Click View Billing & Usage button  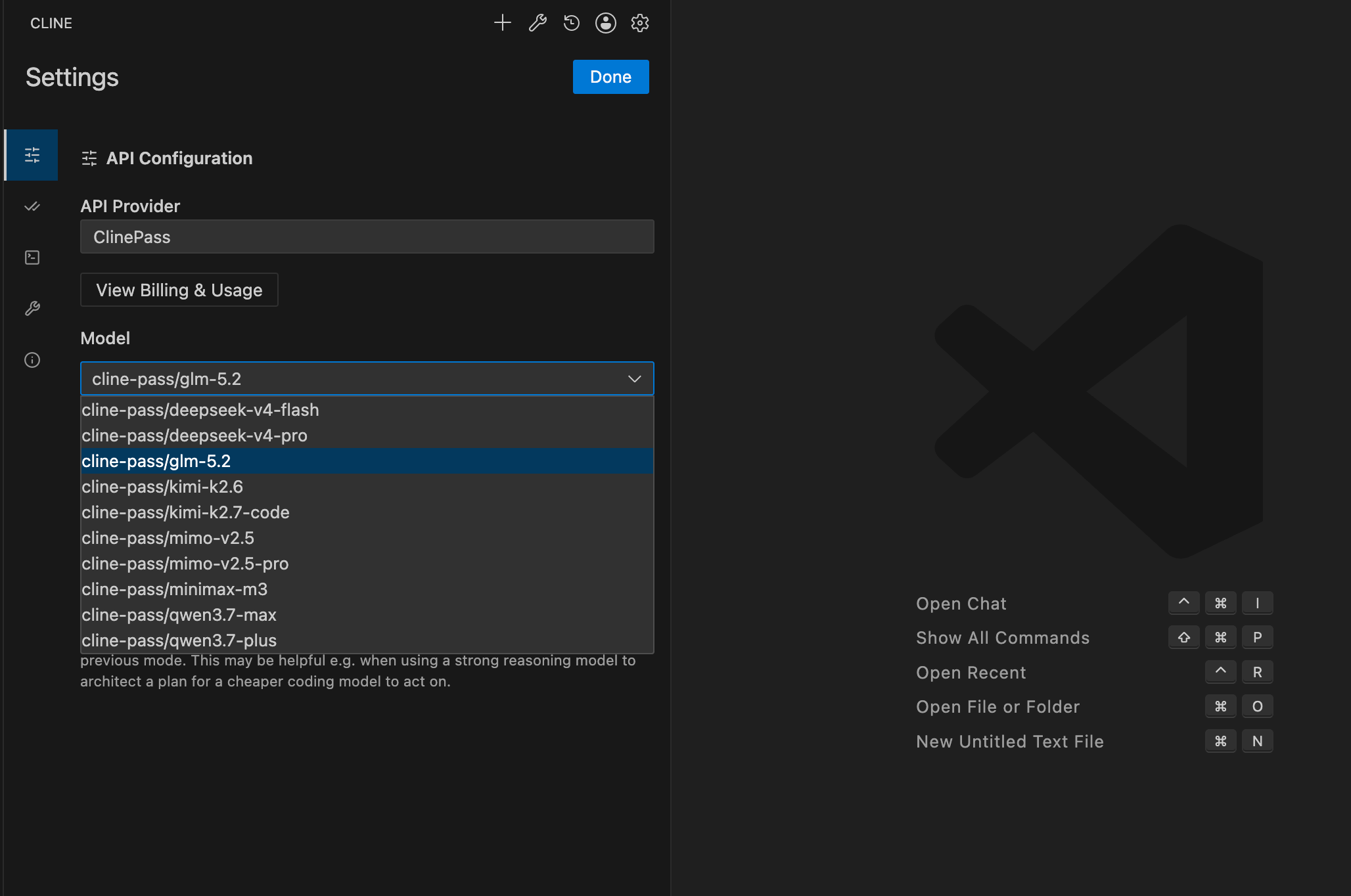179,290
